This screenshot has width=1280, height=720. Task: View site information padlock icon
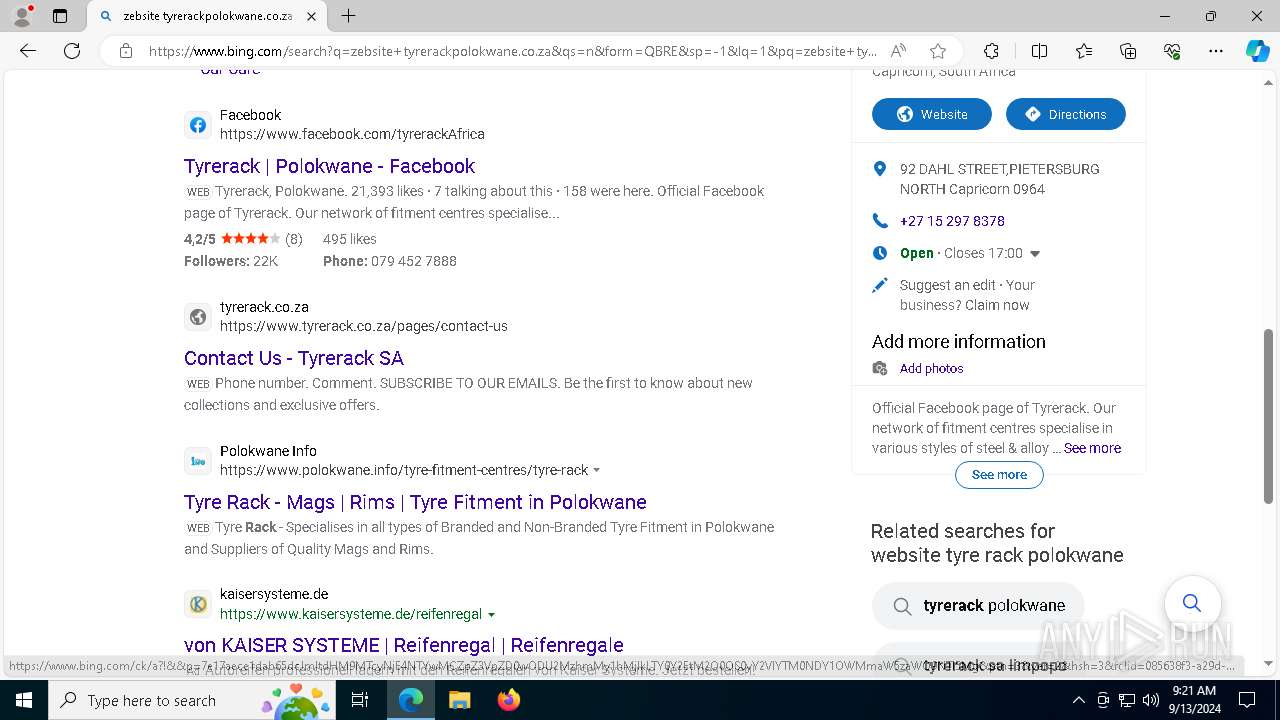click(126, 51)
